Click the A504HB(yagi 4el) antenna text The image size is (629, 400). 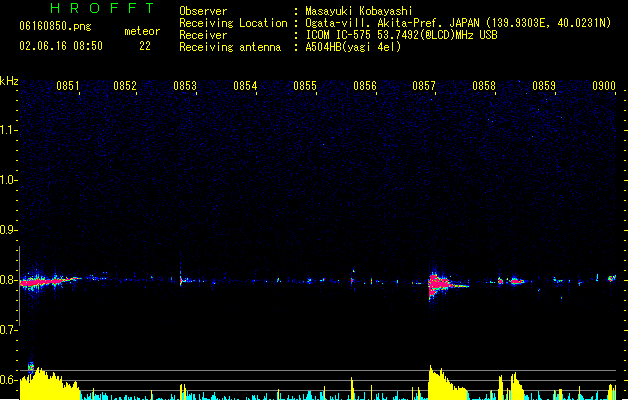click(353, 47)
